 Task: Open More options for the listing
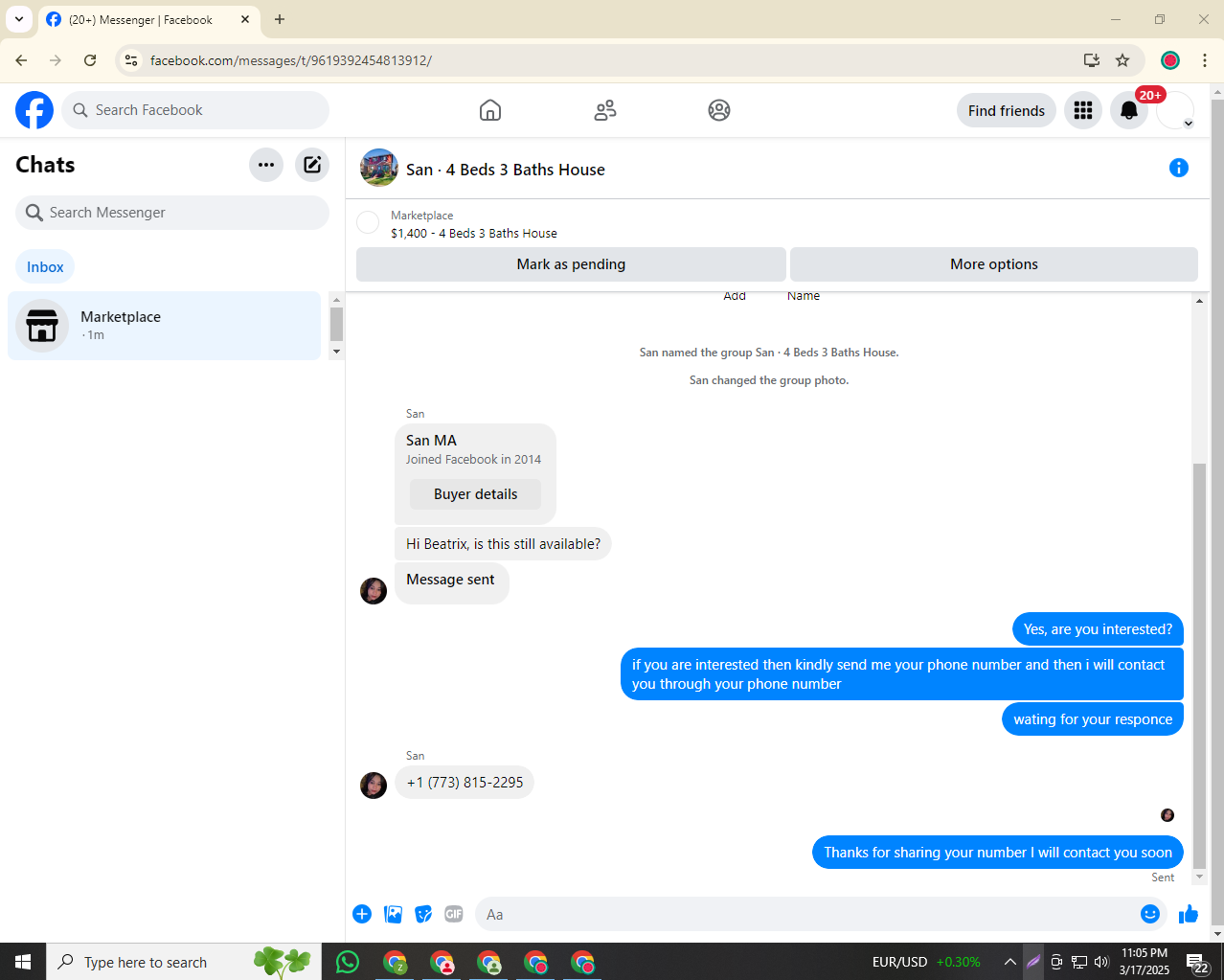pos(994,264)
